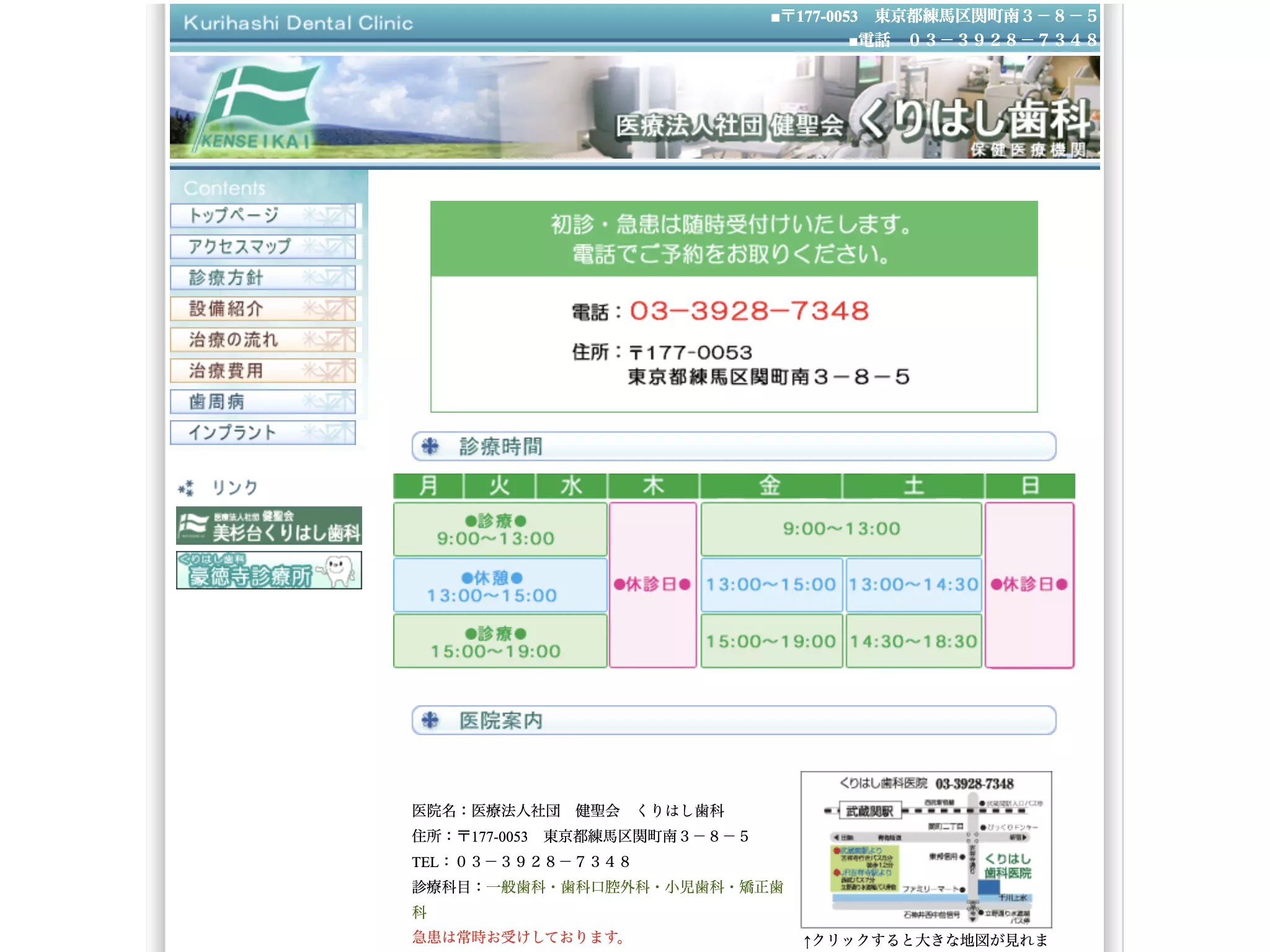
Task: Open the 豪徳寺診療所 link banner
Action: (x=269, y=570)
